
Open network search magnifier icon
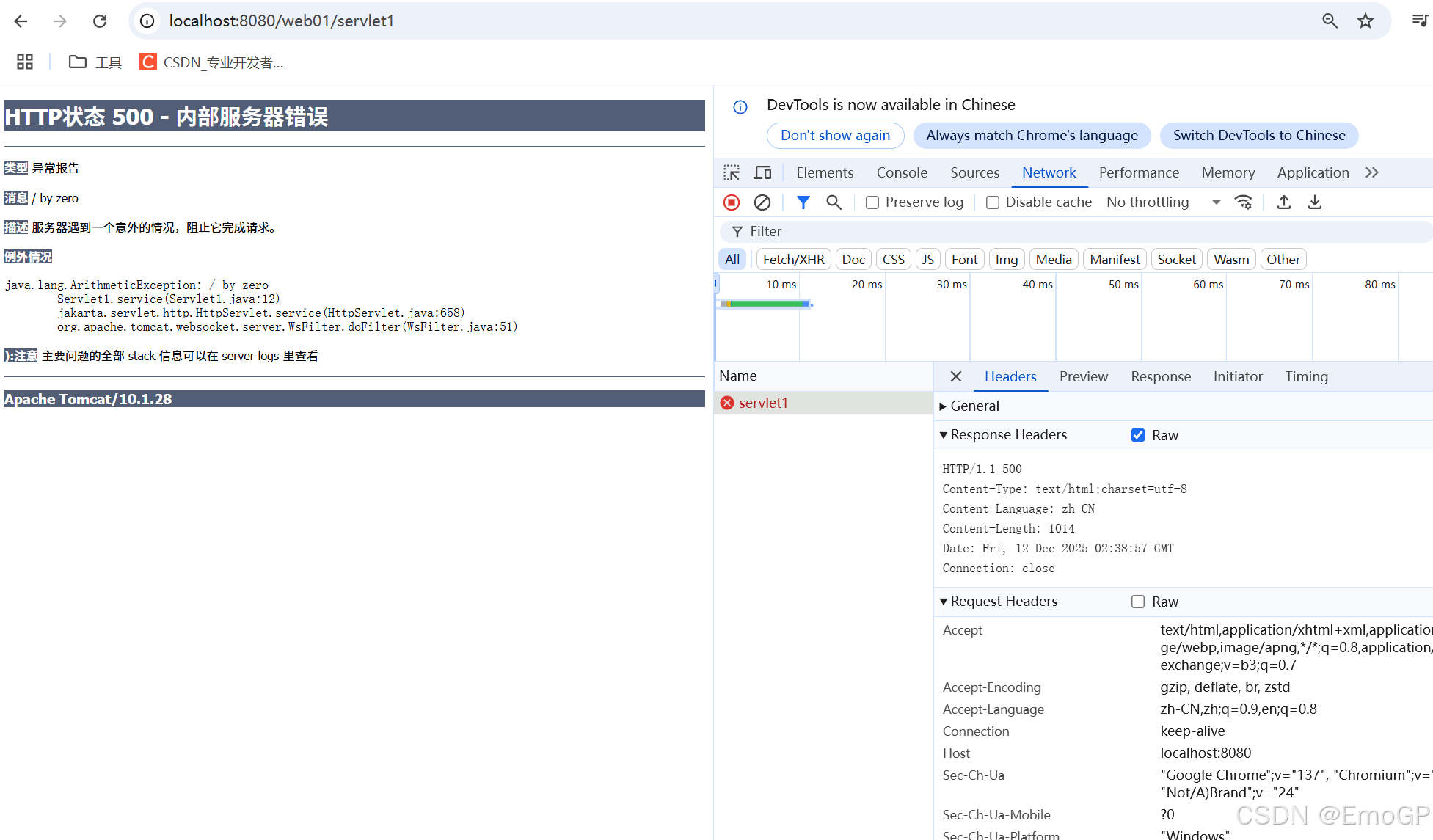pos(834,202)
